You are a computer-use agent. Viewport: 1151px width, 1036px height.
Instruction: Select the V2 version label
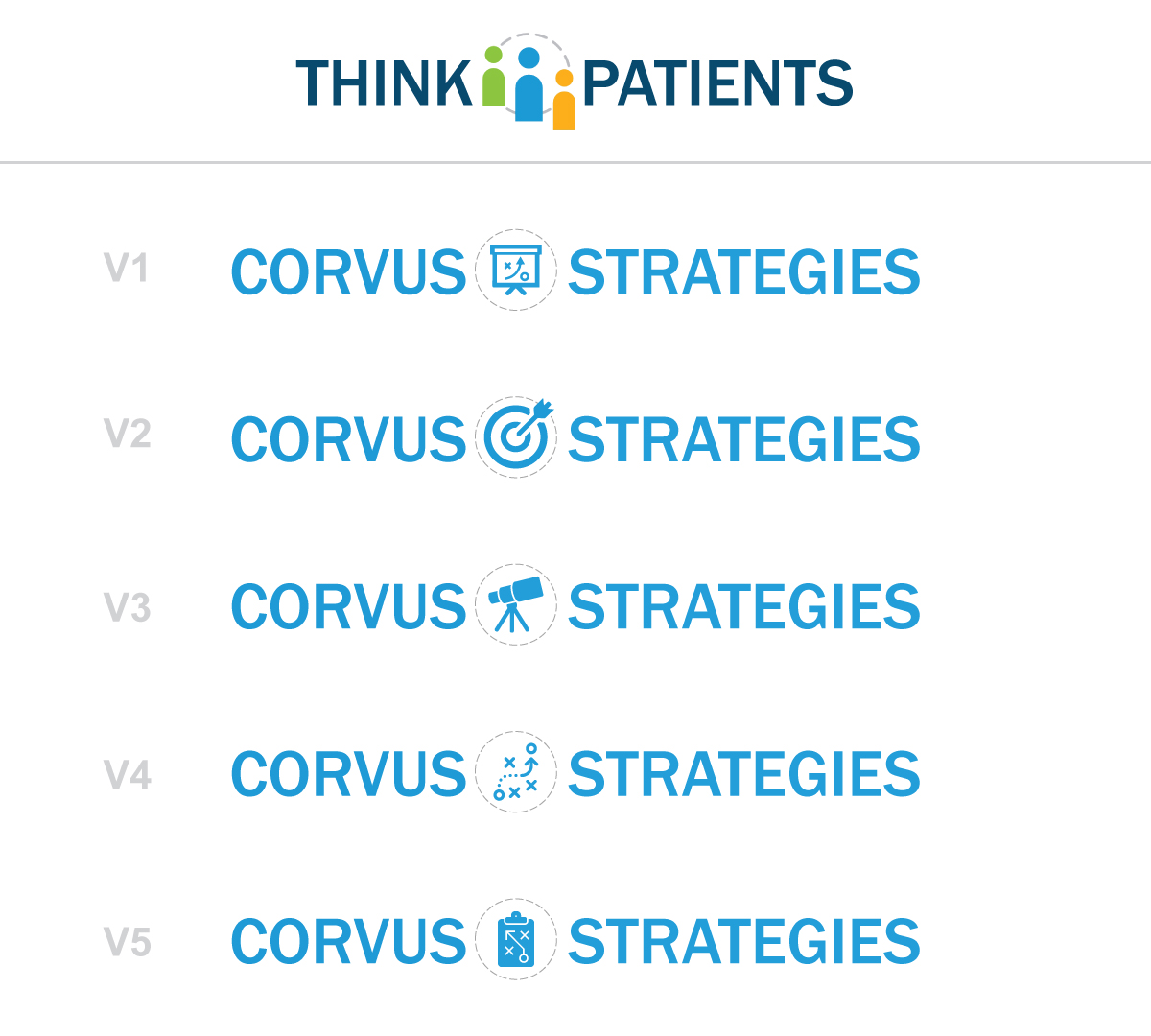pyautogui.click(x=127, y=435)
